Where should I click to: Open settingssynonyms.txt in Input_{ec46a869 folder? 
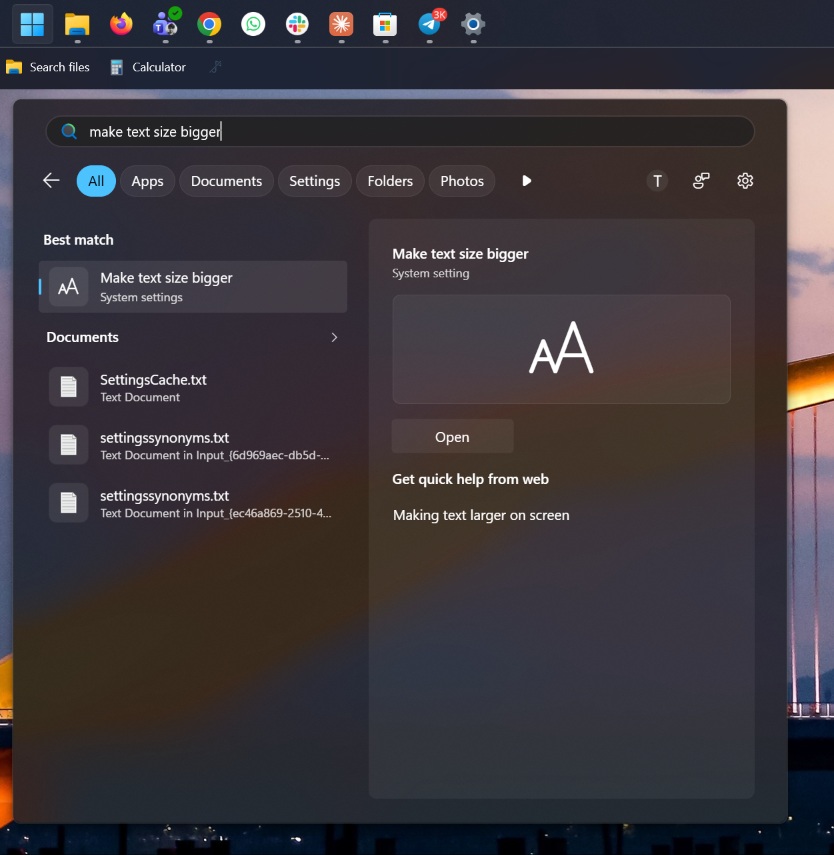pyautogui.click(x=193, y=503)
